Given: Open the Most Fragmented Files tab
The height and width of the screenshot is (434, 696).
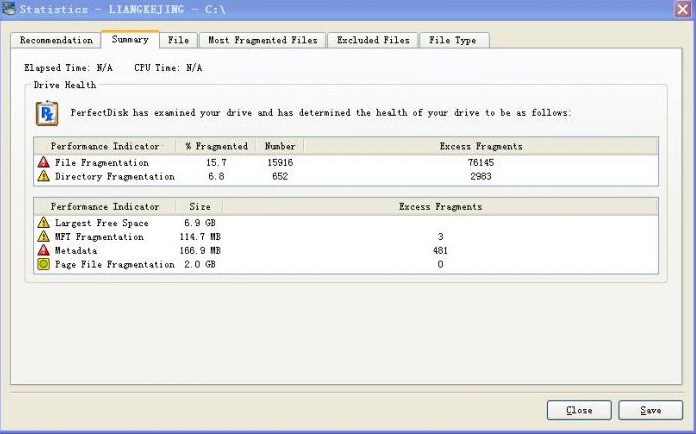Looking at the screenshot, I should click(263, 40).
